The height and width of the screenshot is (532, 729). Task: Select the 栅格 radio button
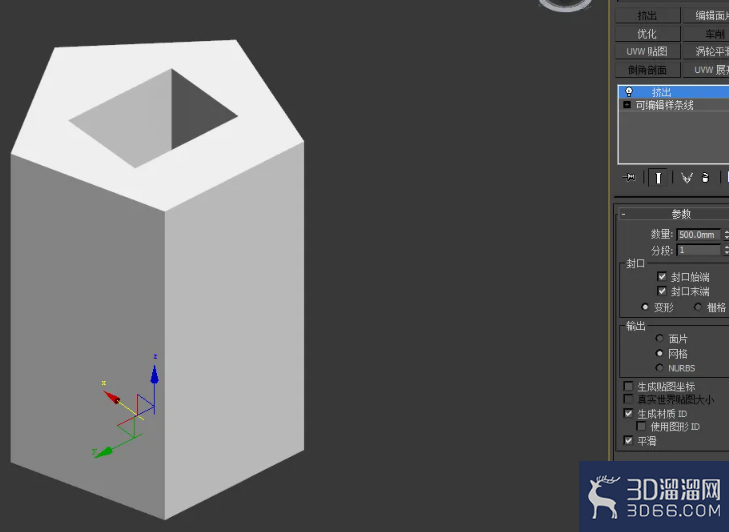click(x=697, y=307)
